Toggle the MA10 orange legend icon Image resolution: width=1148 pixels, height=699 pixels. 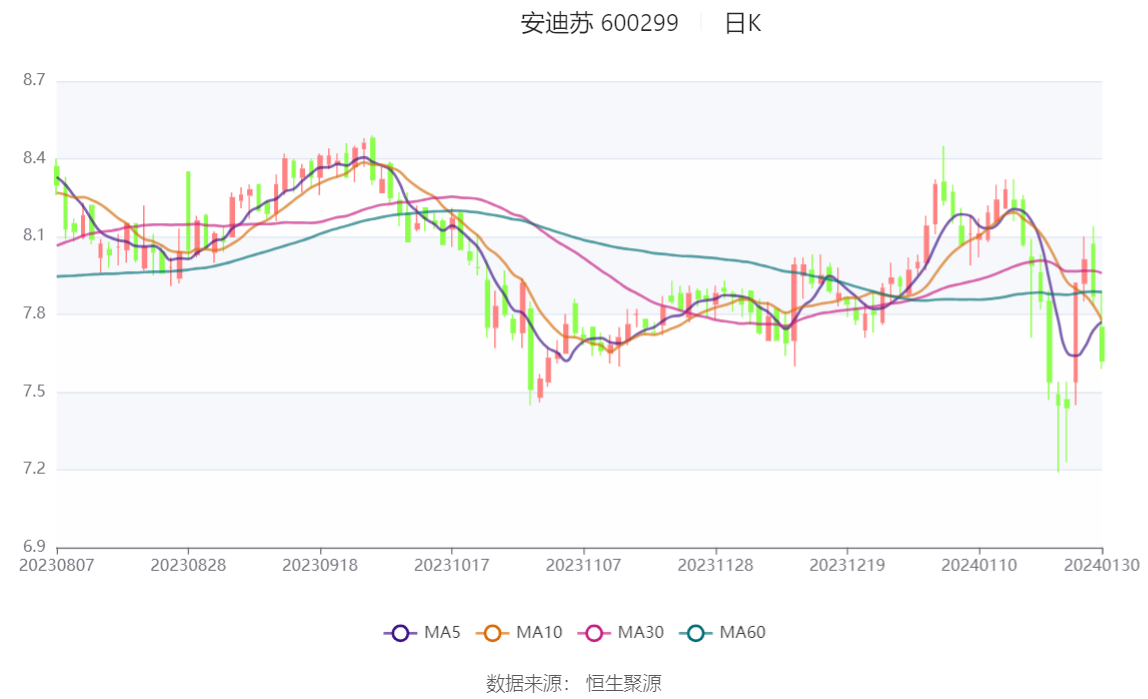(492, 633)
